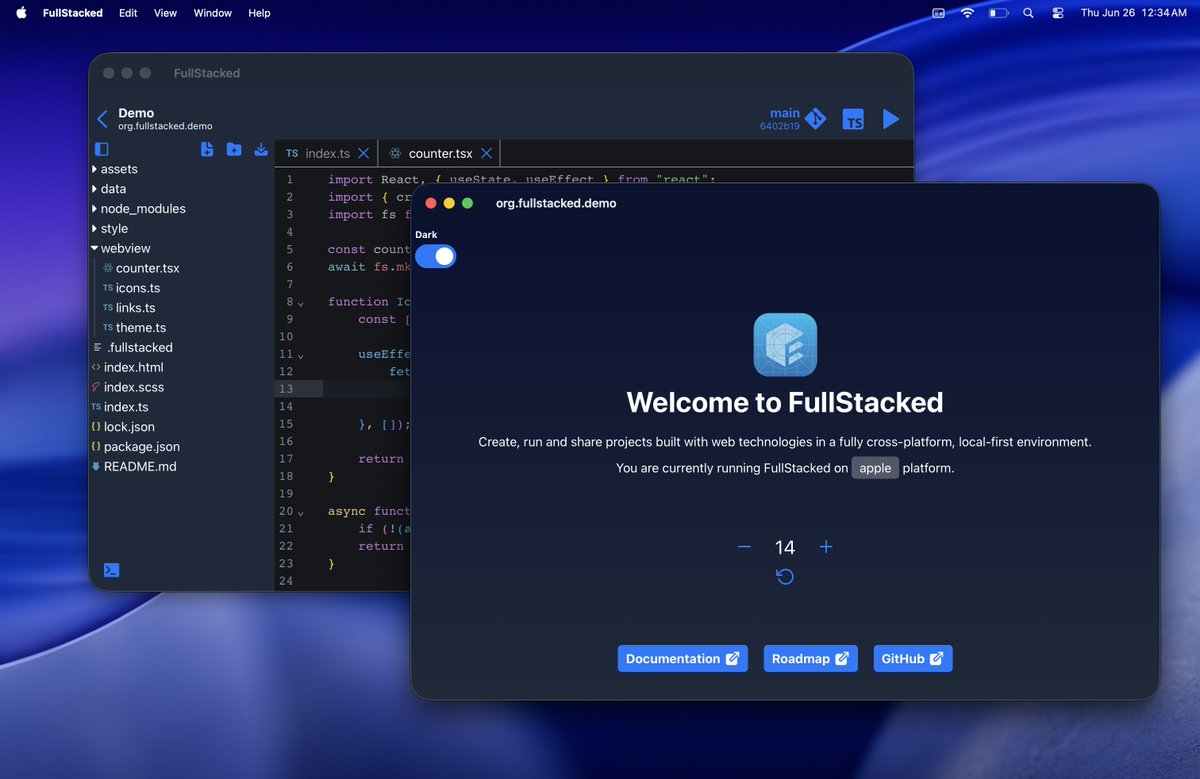Screen dimensions: 1200x779
Task: Run the project with the Play icon
Action: [891, 118]
